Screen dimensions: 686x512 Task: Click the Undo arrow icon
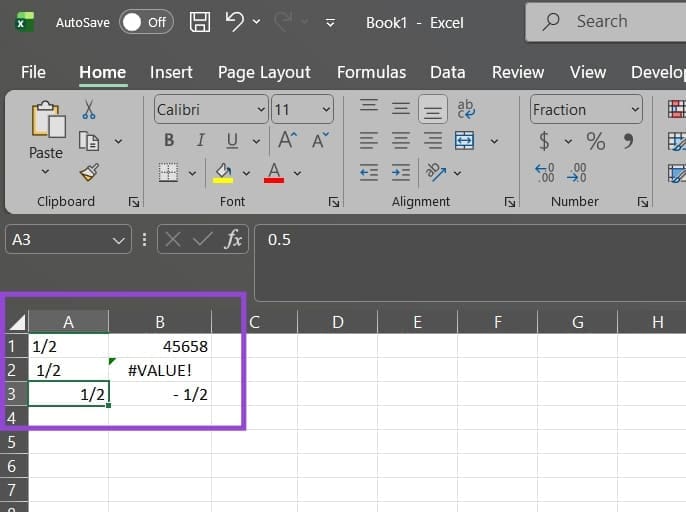[234, 22]
